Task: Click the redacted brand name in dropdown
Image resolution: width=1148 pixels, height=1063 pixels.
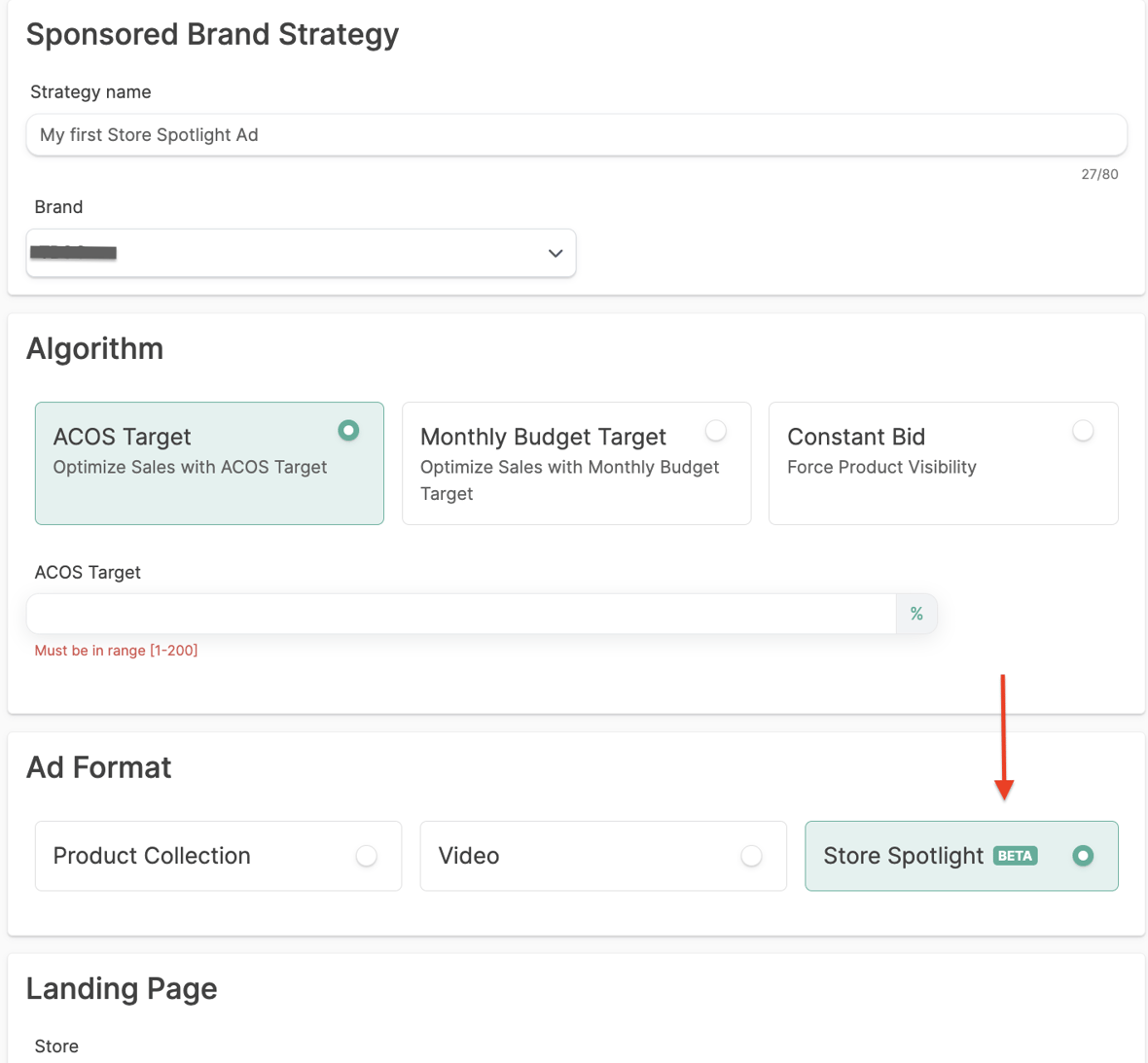Action: click(74, 253)
